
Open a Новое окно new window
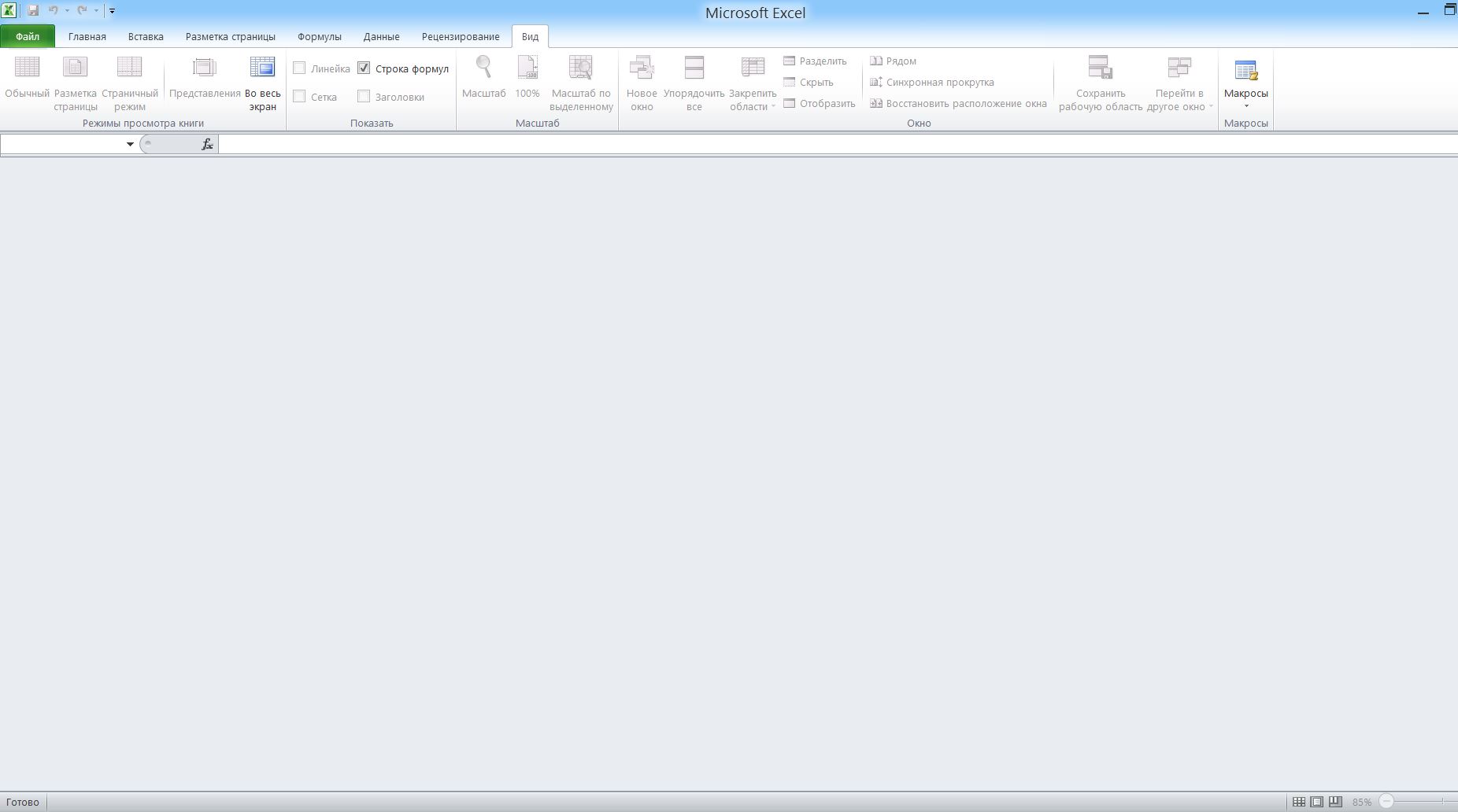coord(642,83)
